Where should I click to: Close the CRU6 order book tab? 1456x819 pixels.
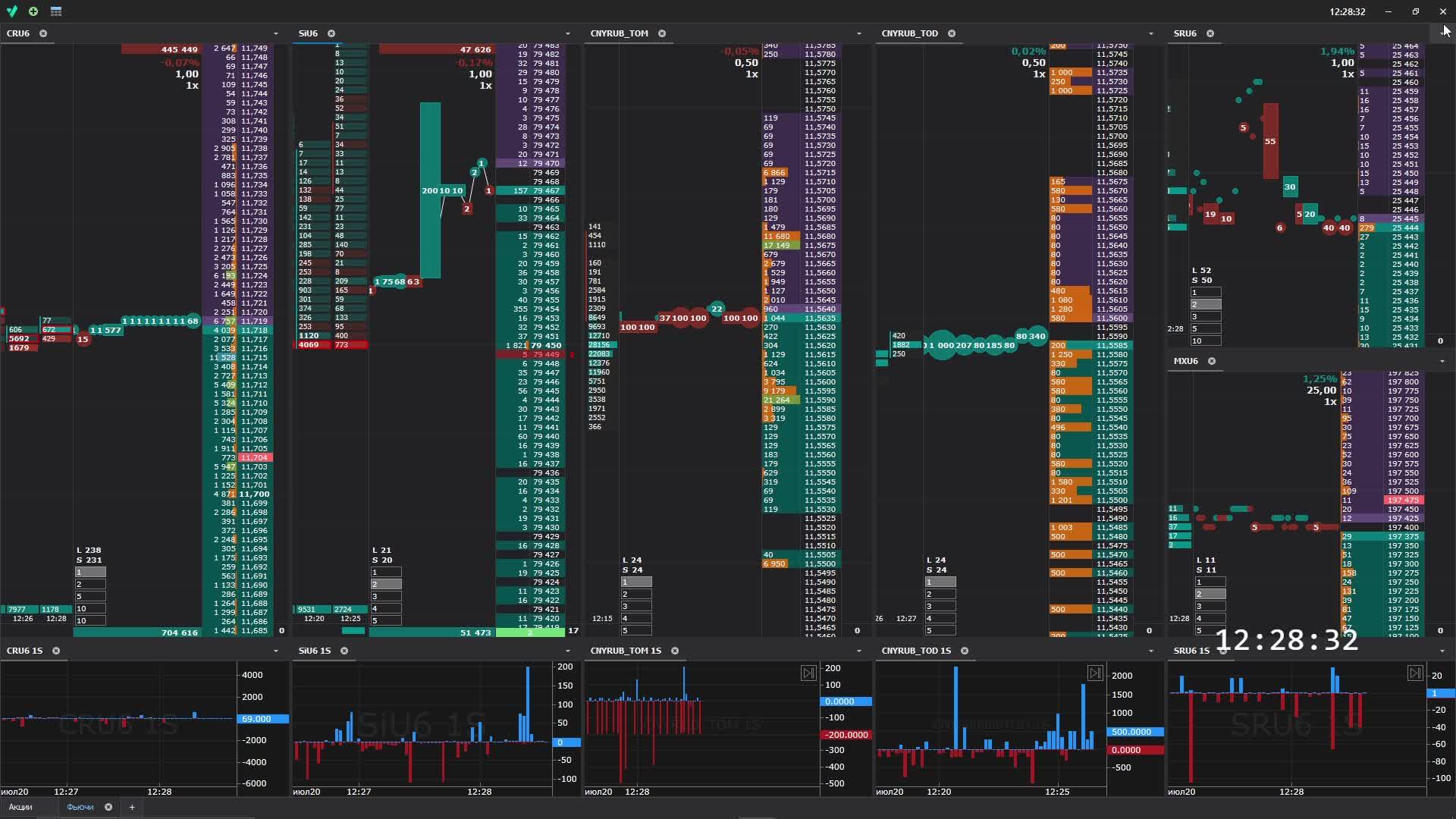point(43,33)
